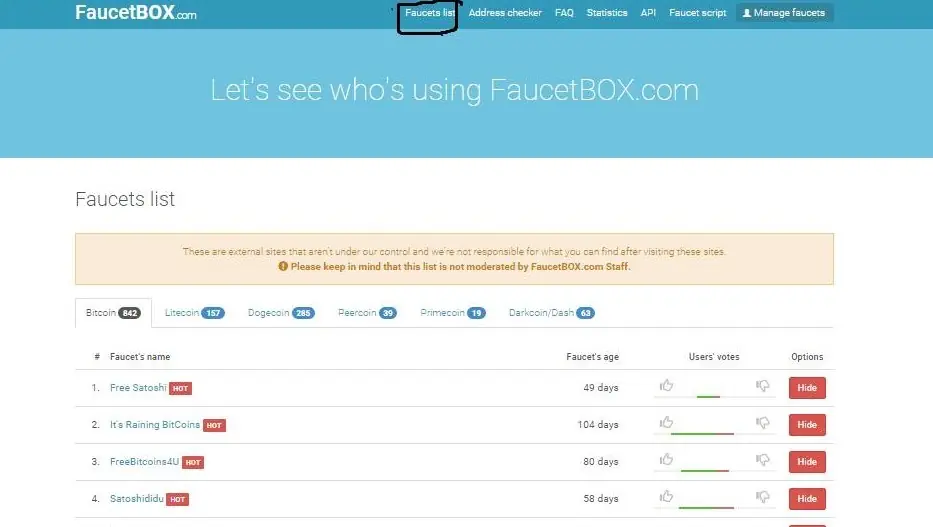Open the Statistics page
Image resolution: width=933 pixels, height=527 pixels.
(x=607, y=12)
